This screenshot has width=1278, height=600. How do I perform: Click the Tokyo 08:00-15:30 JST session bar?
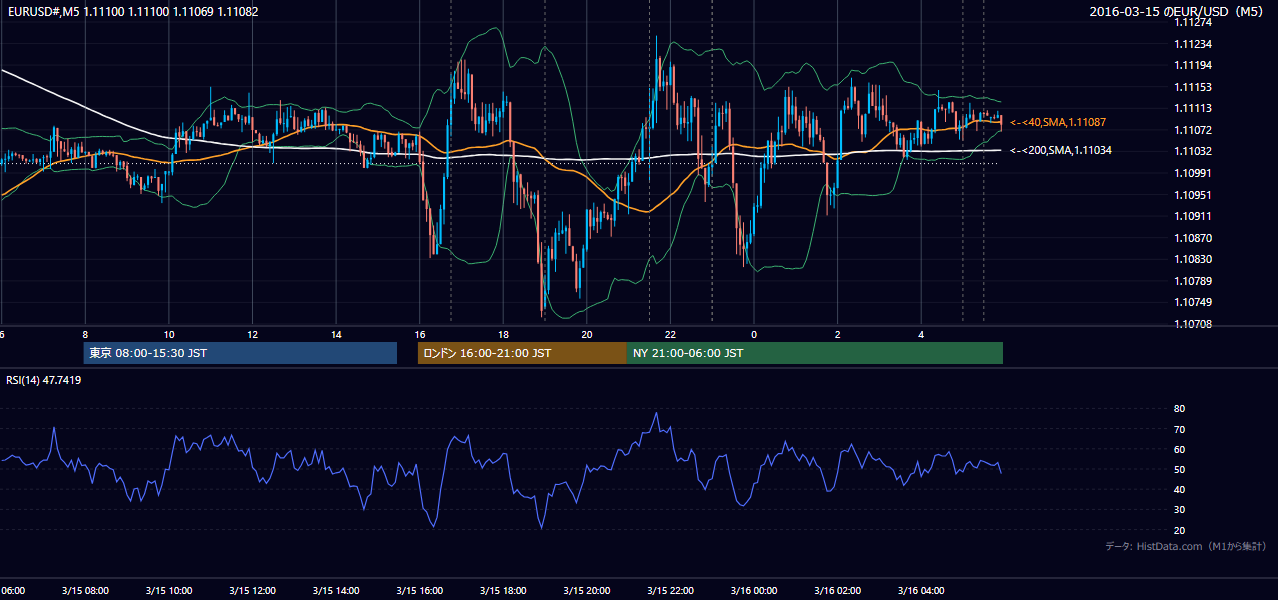coord(240,353)
